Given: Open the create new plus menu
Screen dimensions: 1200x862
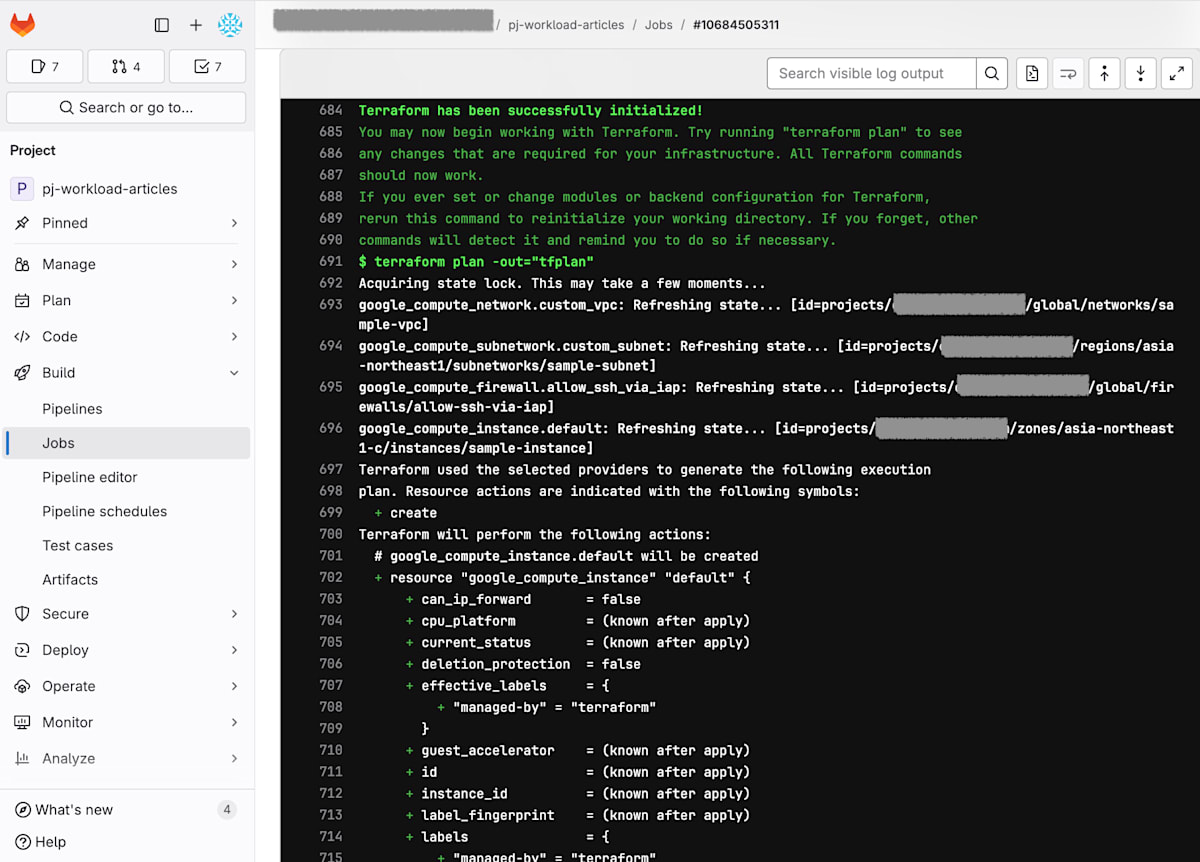Looking at the screenshot, I should [196, 25].
